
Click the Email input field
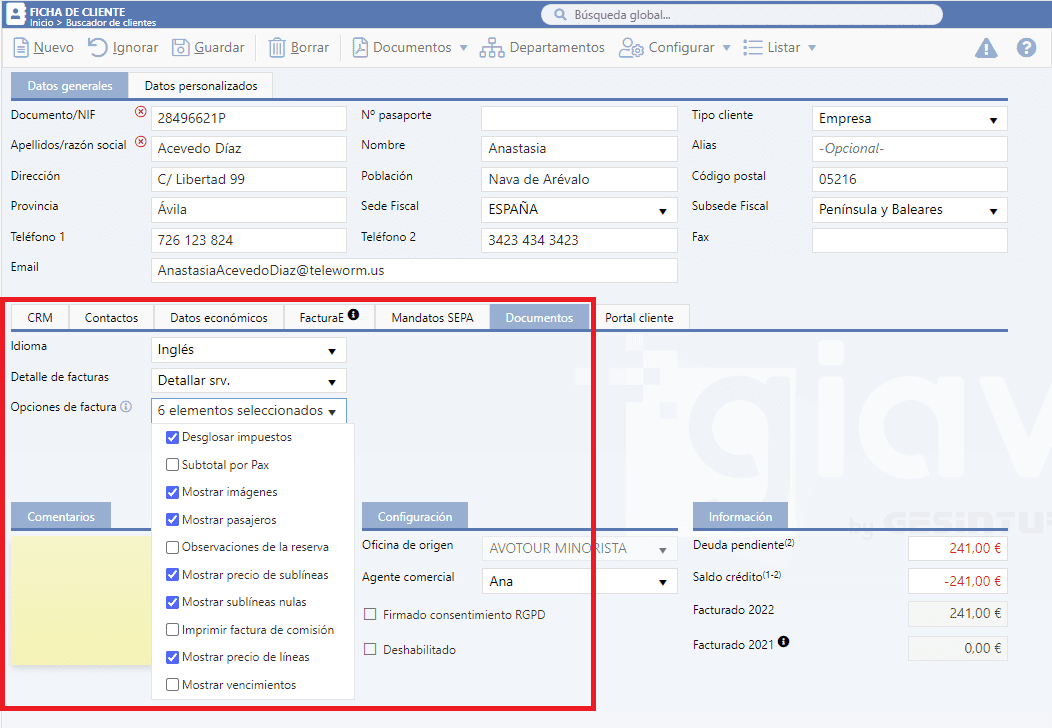[x=414, y=270]
